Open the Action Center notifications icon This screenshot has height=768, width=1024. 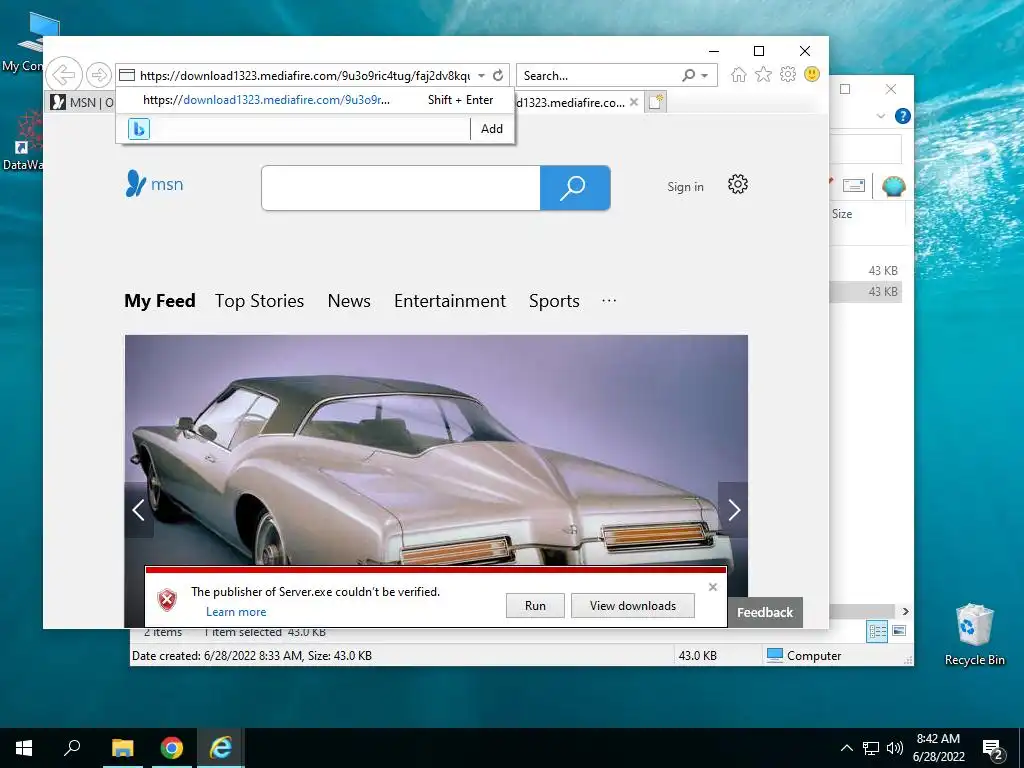click(993, 750)
